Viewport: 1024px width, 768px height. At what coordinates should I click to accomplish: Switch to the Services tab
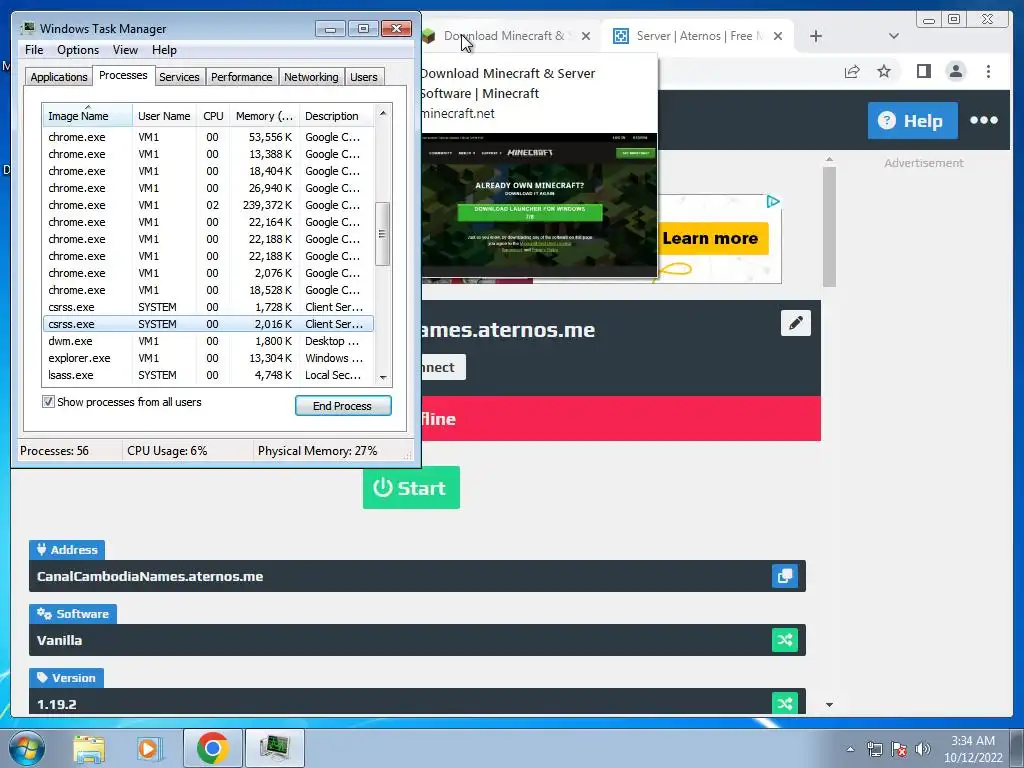coord(179,76)
